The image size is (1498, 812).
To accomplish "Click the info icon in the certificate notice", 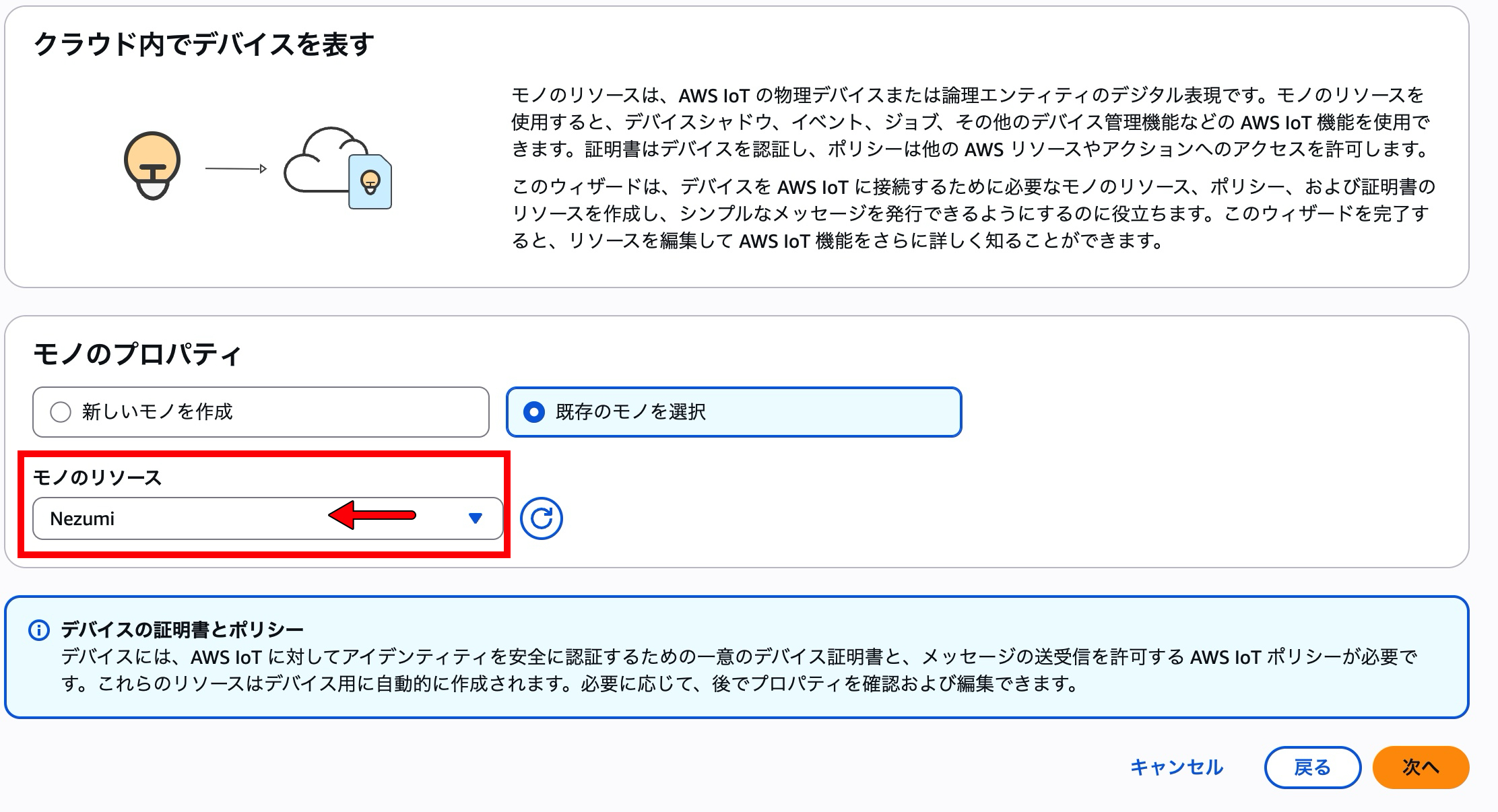I will (39, 630).
